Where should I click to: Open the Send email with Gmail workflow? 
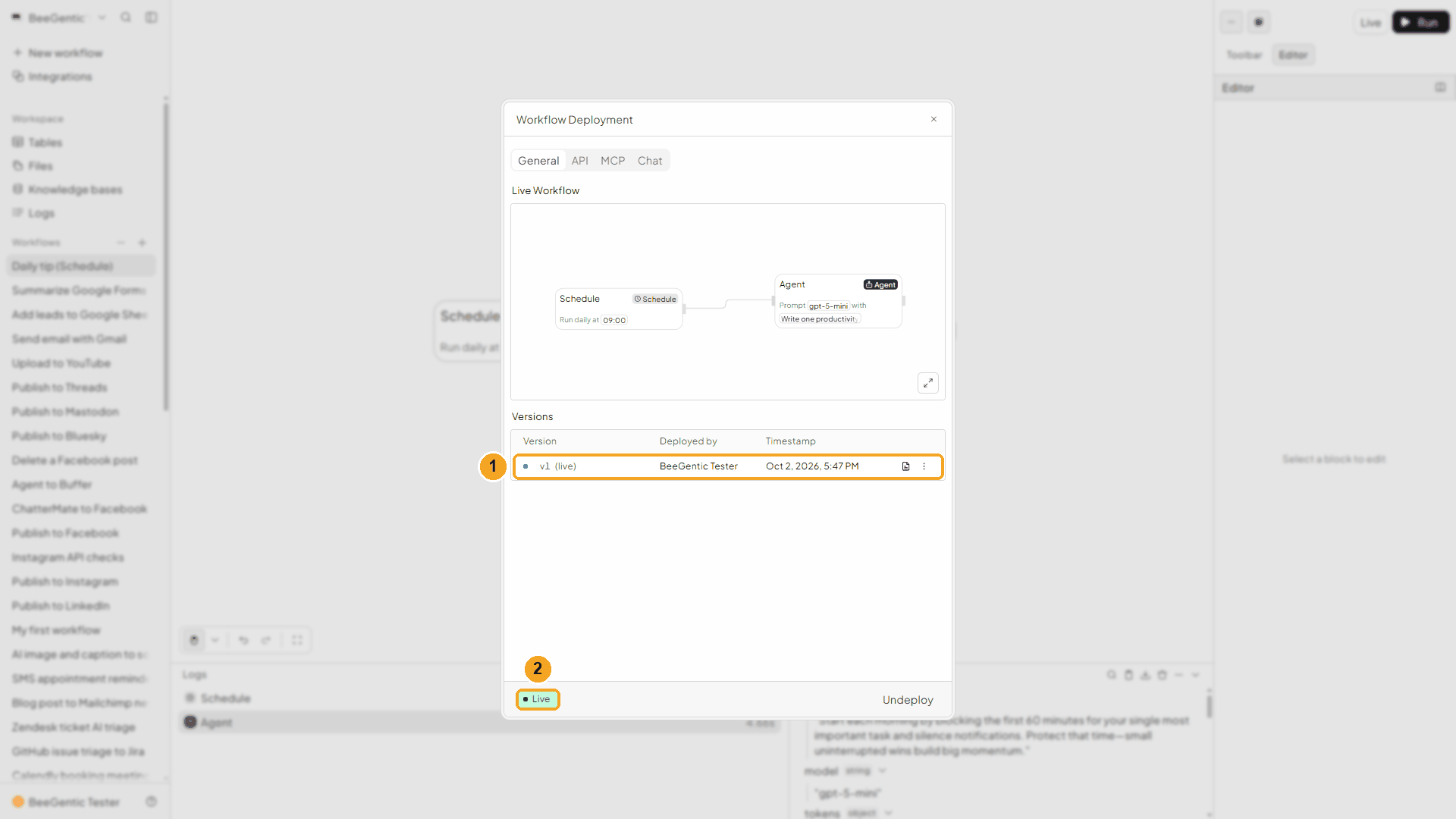69,339
